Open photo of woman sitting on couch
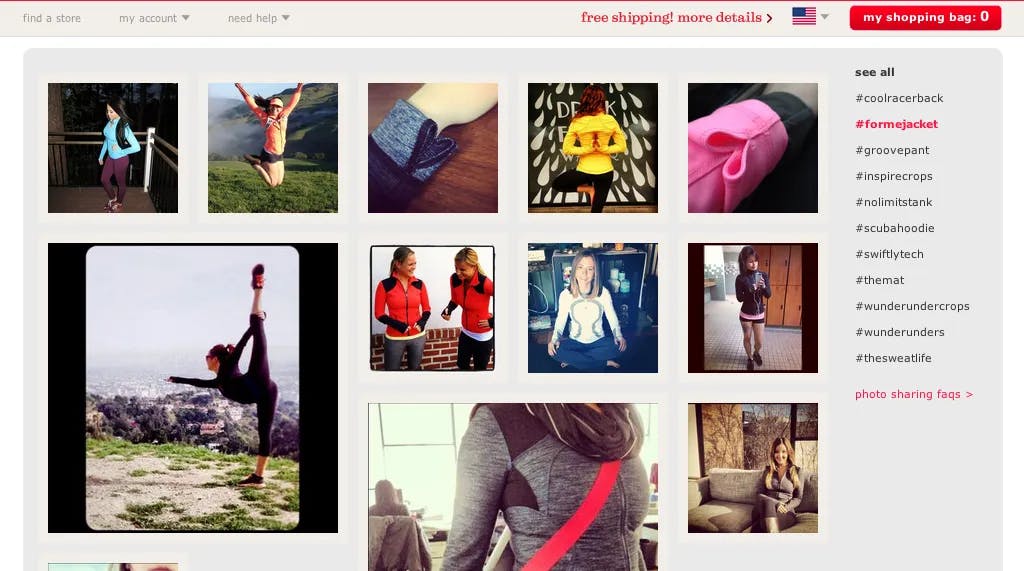Screen dimensions: 1024x571 coord(753,468)
